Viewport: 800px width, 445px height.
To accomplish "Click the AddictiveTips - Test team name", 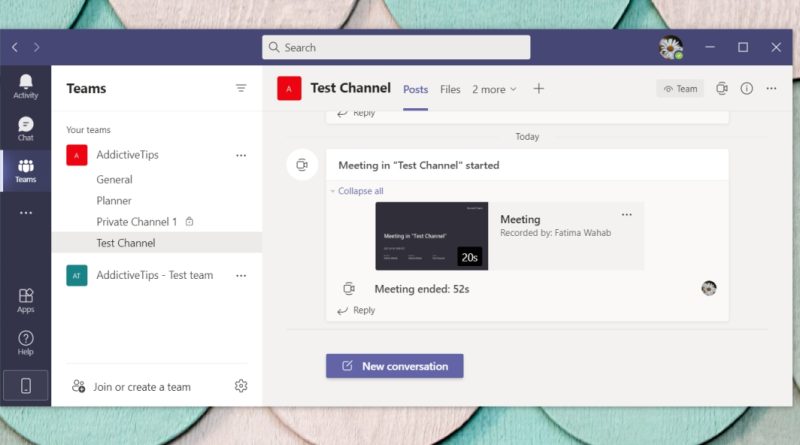I will click(155, 275).
